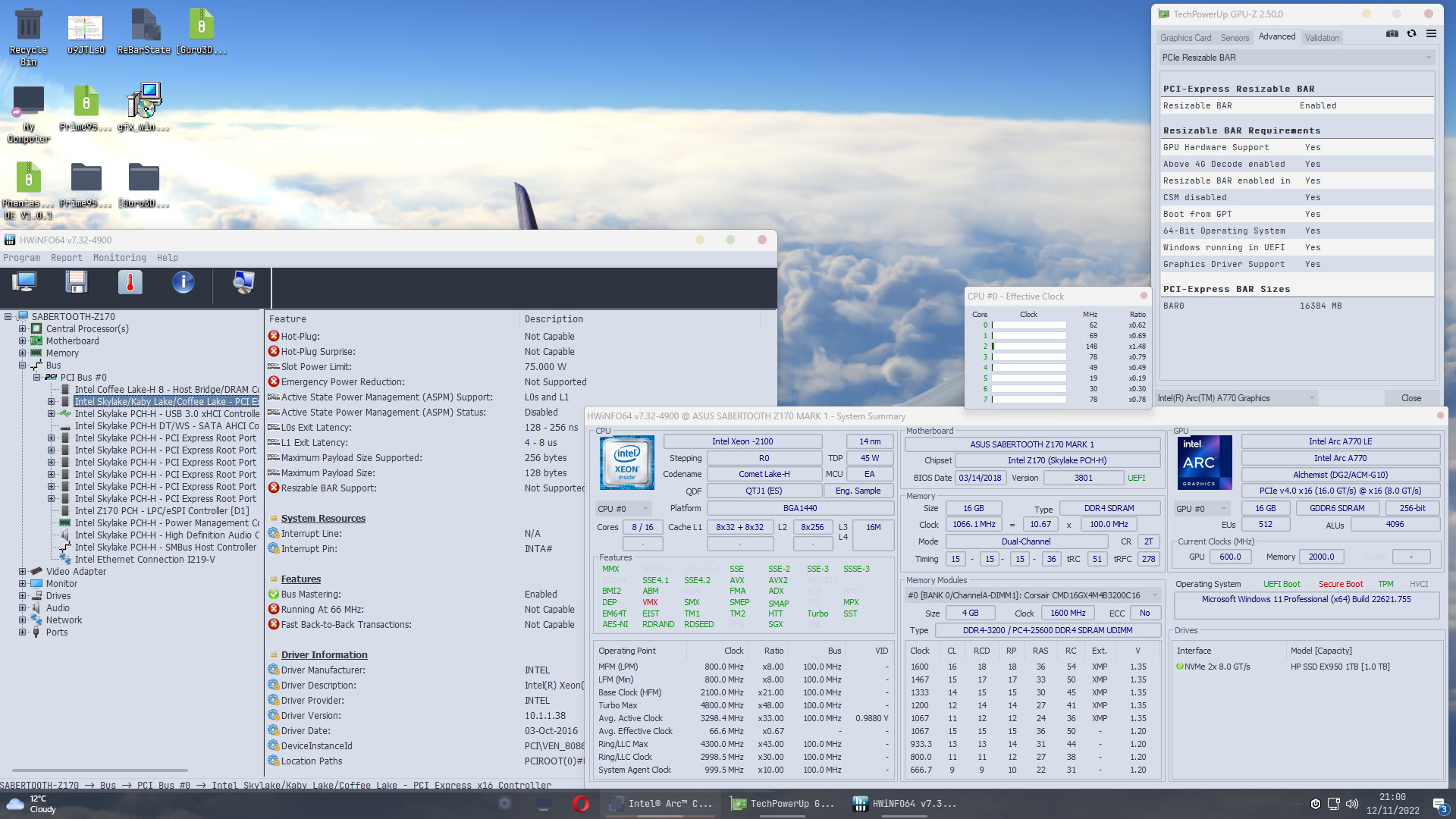Switch to Sensors tab in GPU-Z
Viewport: 1456px width, 819px height.
[1235, 38]
